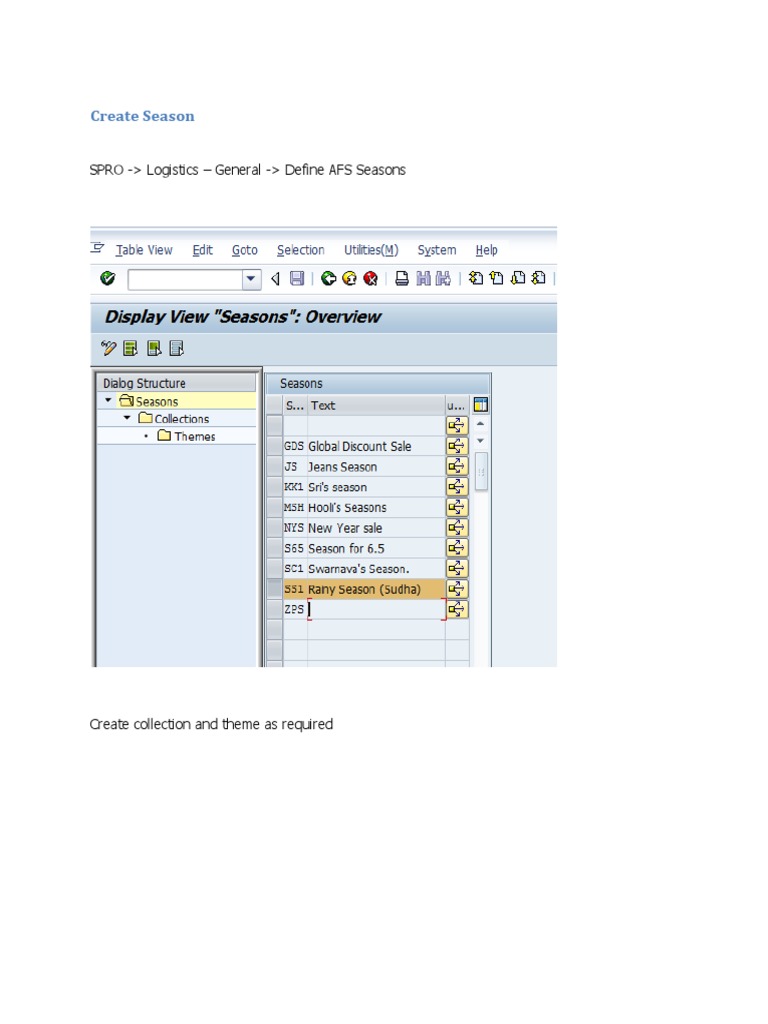The image size is (768, 1024).
Task: Click the Select Block icon
Action: coord(154,348)
